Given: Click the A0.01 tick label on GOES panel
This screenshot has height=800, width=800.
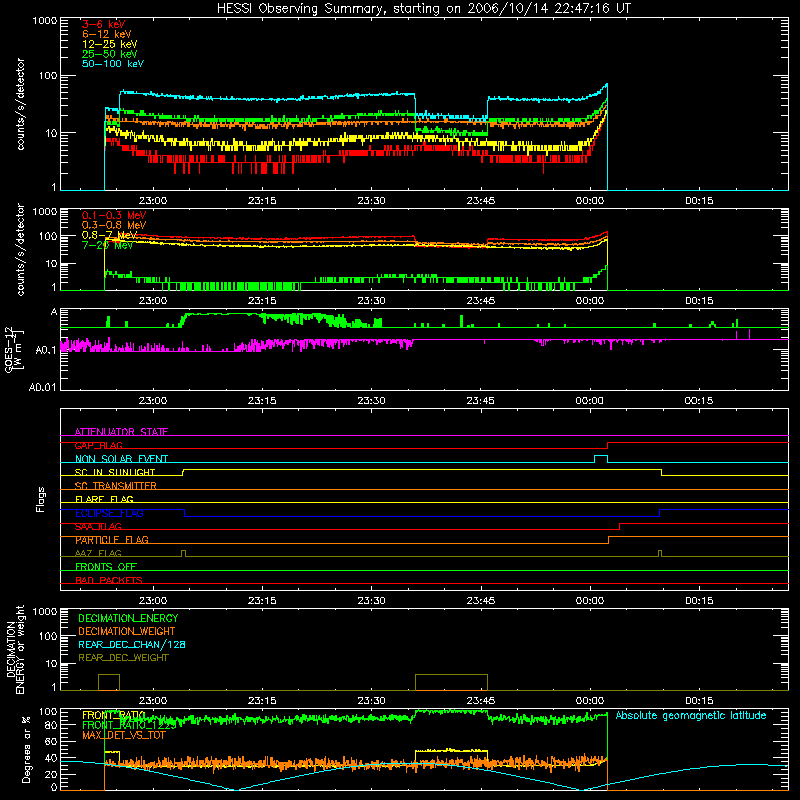Looking at the screenshot, I should coord(43,387).
